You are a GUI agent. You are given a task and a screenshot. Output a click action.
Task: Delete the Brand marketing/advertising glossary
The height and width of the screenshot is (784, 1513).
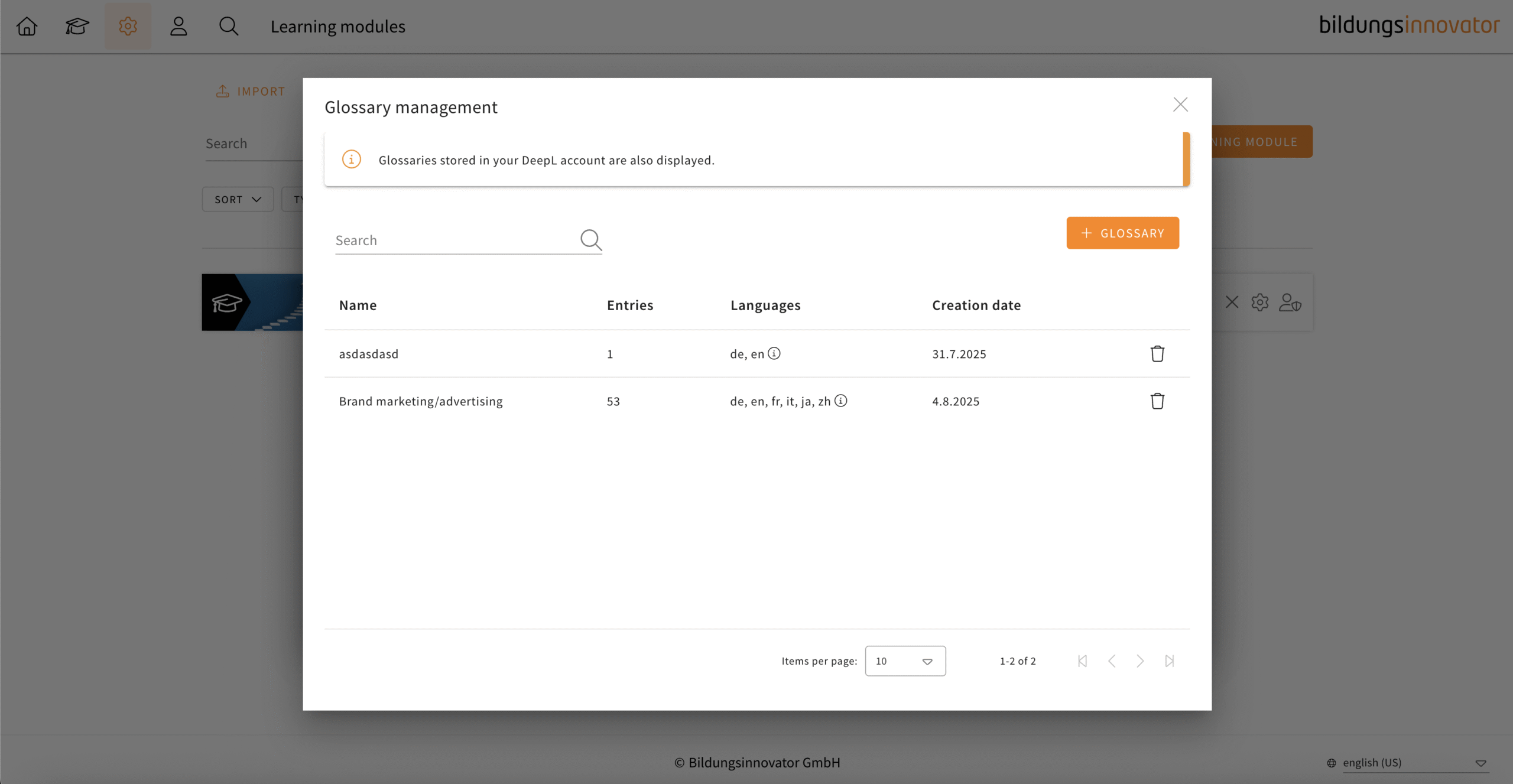[1157, 401]
